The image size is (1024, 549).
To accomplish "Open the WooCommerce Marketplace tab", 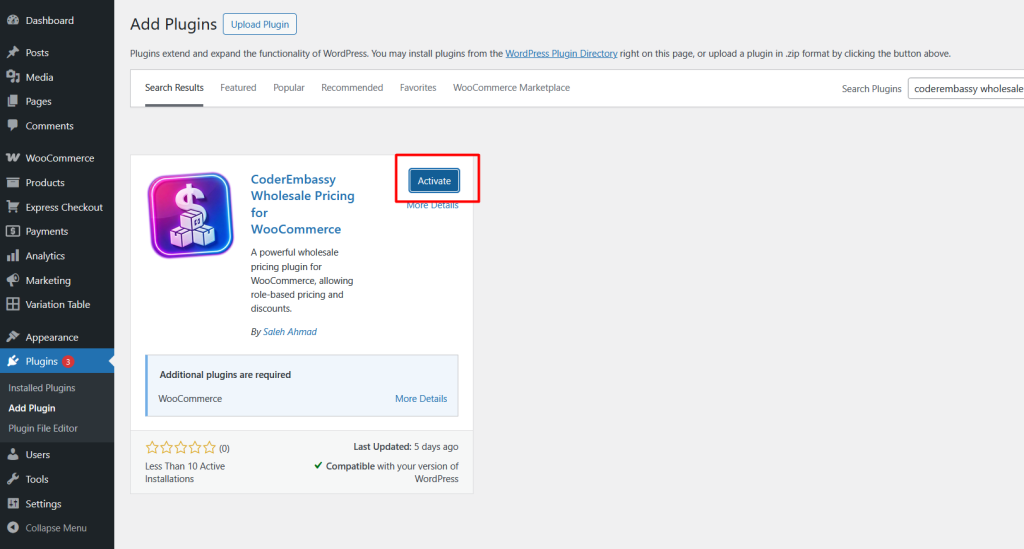I will [x=511, y=88].
